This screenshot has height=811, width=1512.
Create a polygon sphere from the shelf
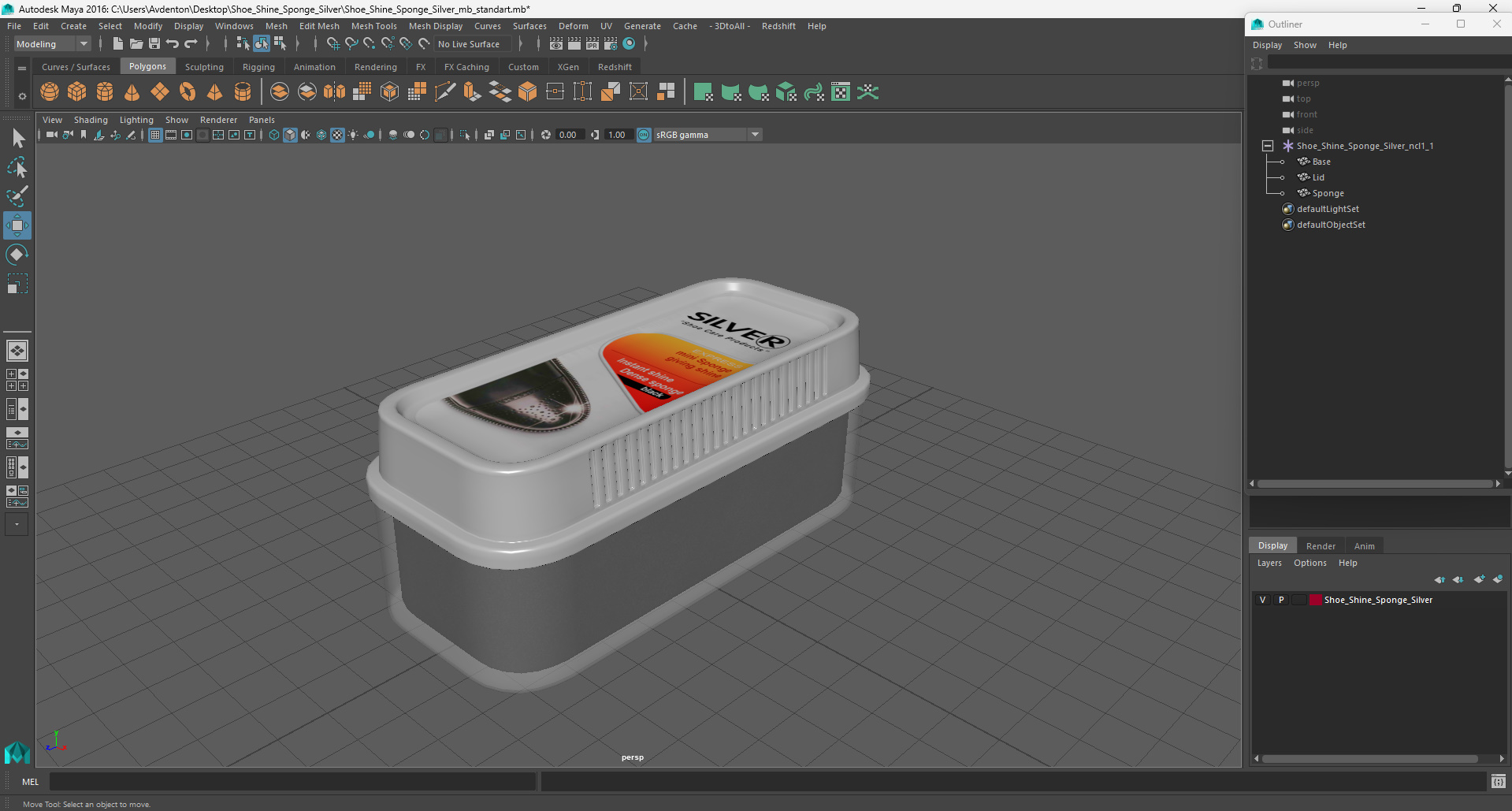point(50,92)
